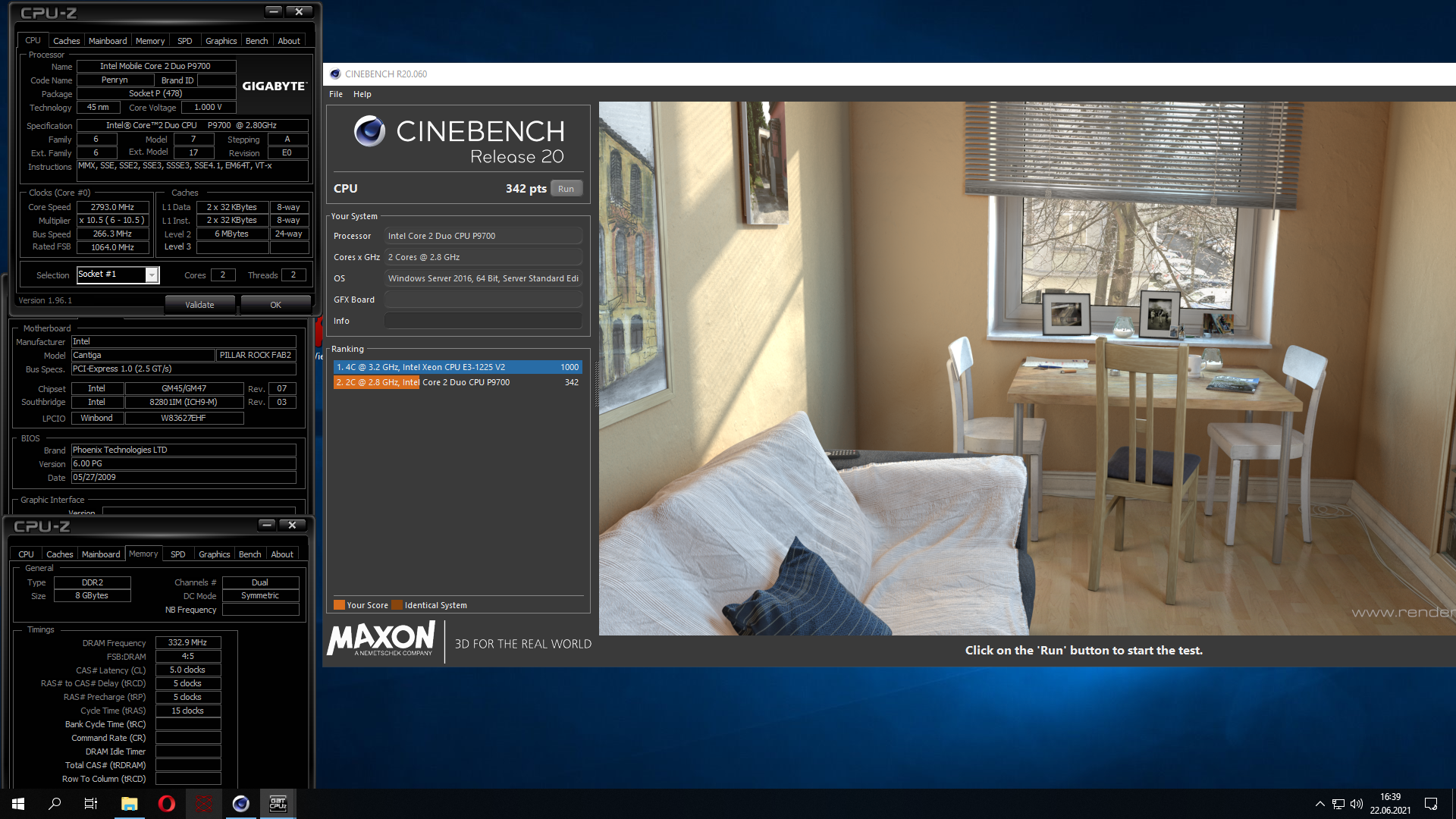The height and width of the screenshot is (819, 1456).
Task: Click Processor field Intel Core 2 Duo CPU P9700
Action: pos(483,236)
